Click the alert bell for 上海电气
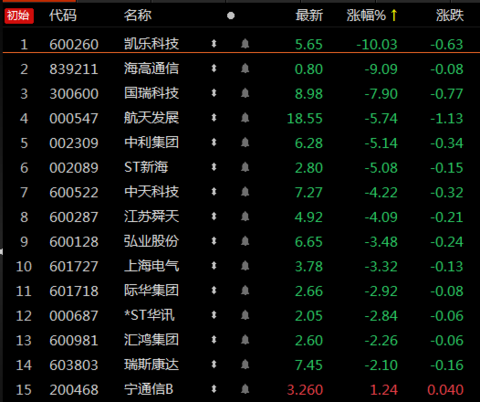480x402 pixels. tap(245, 266)
